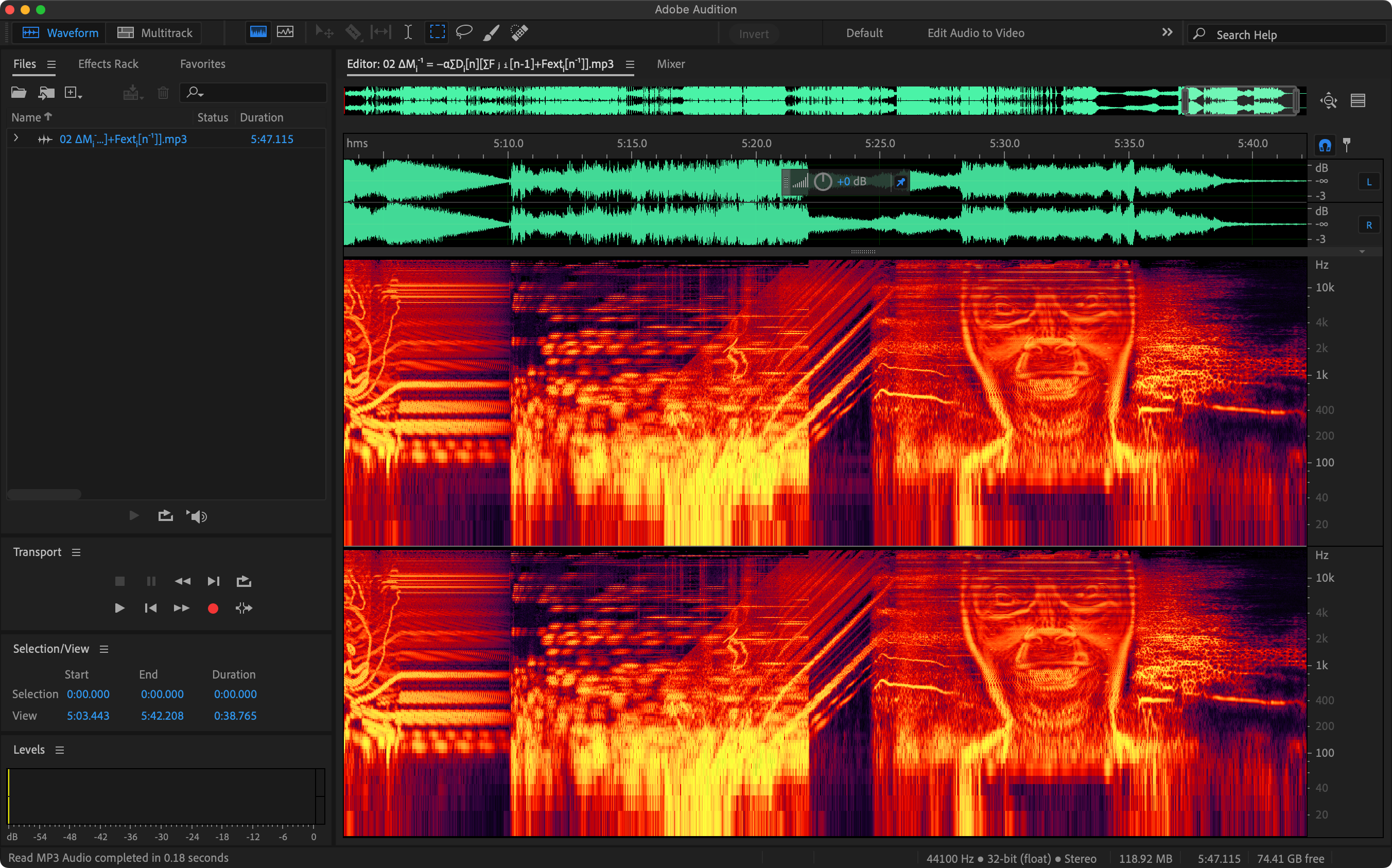
Task: Click the Record button in Transport
Action: click(x=213, y=609)
